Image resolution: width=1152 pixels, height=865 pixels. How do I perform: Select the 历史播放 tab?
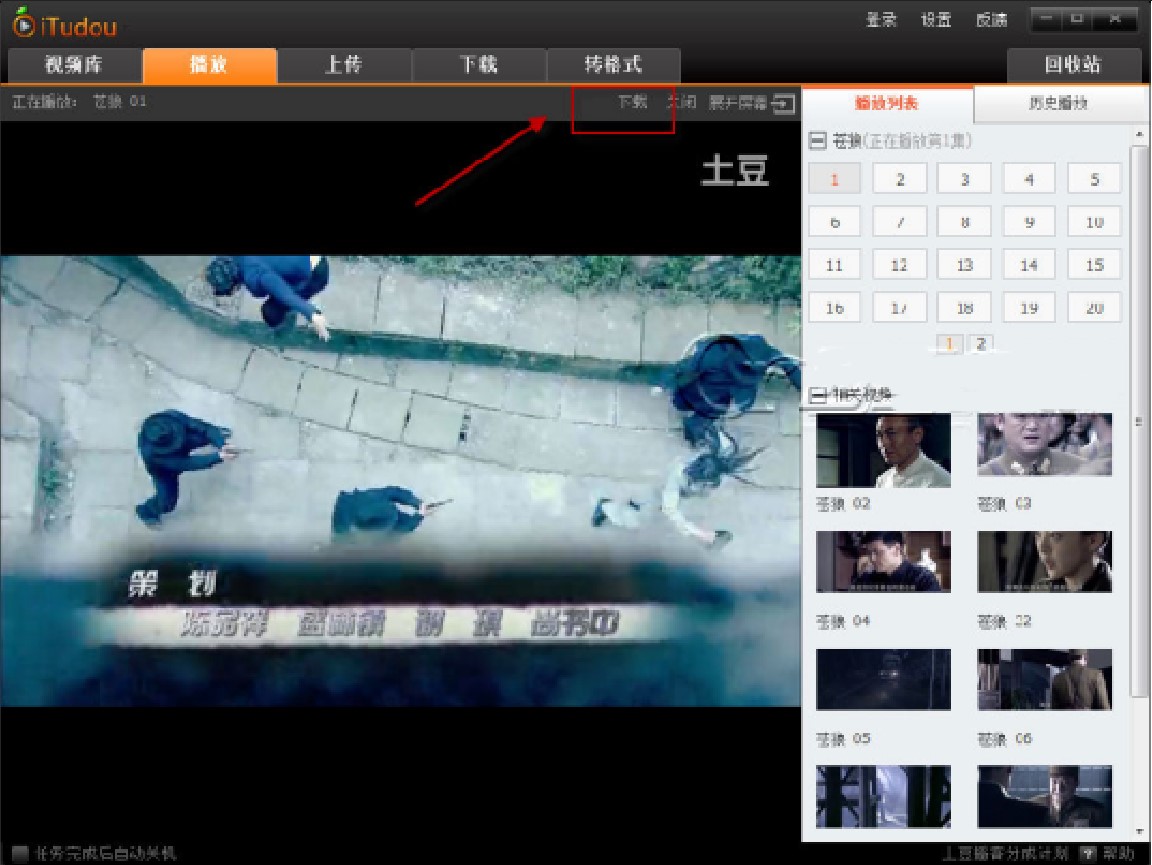[x=1059, y=104]
